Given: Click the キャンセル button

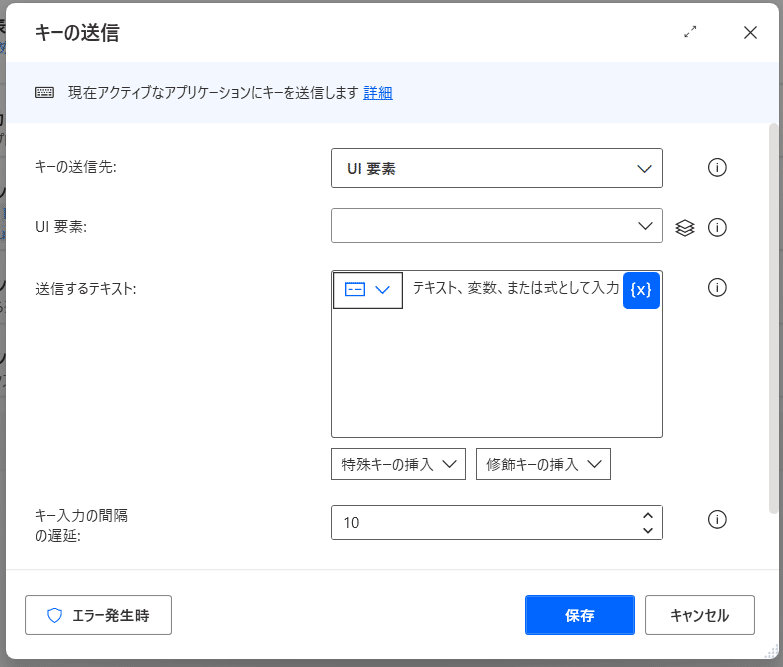Looking at the screenshot, I should 699,615.
